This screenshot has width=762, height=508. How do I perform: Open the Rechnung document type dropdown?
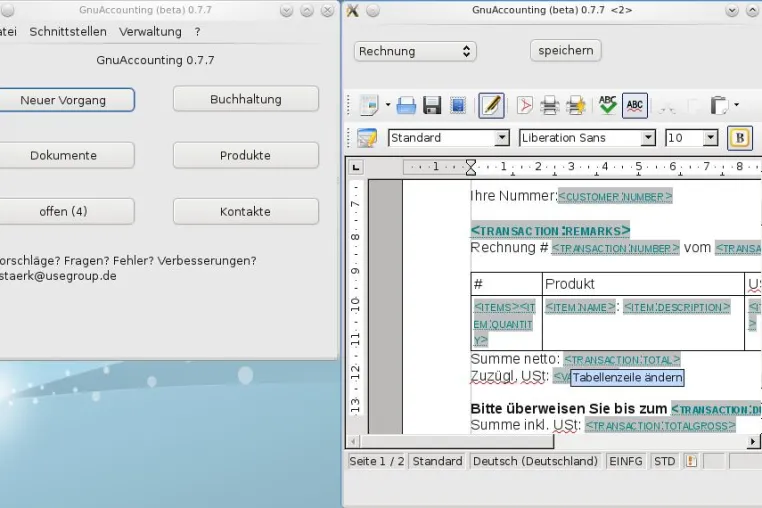(x=415, y=51)
